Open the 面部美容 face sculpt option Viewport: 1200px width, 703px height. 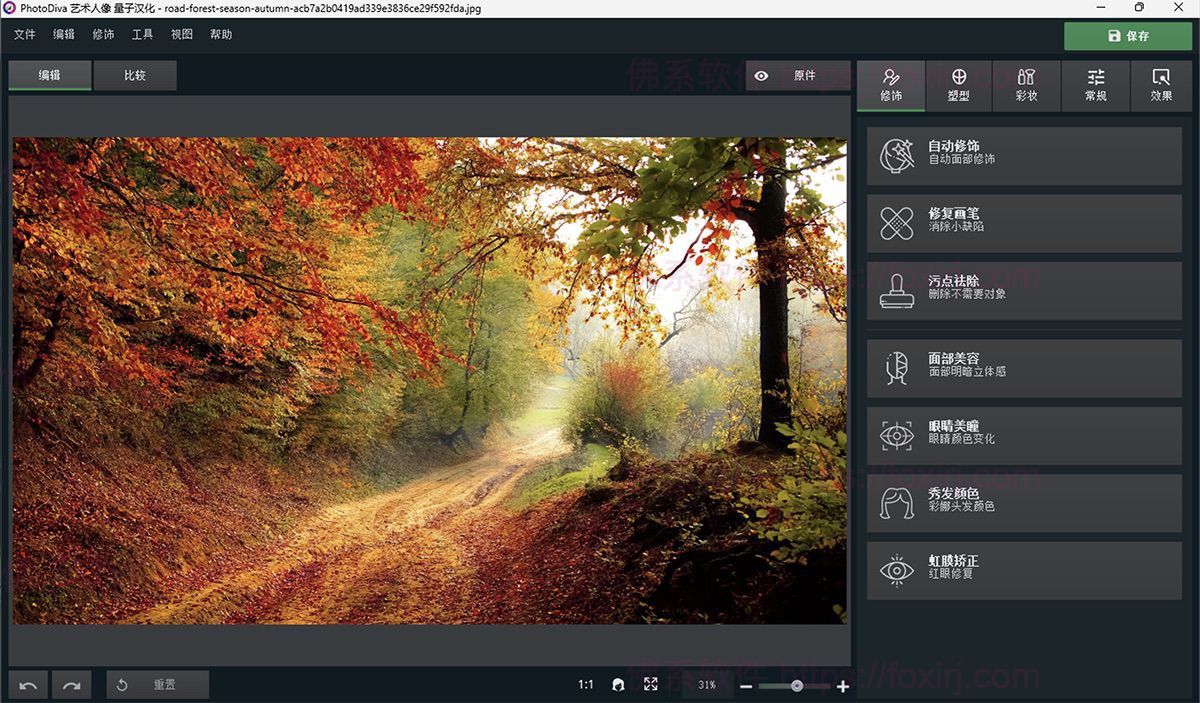point(1024,368)
